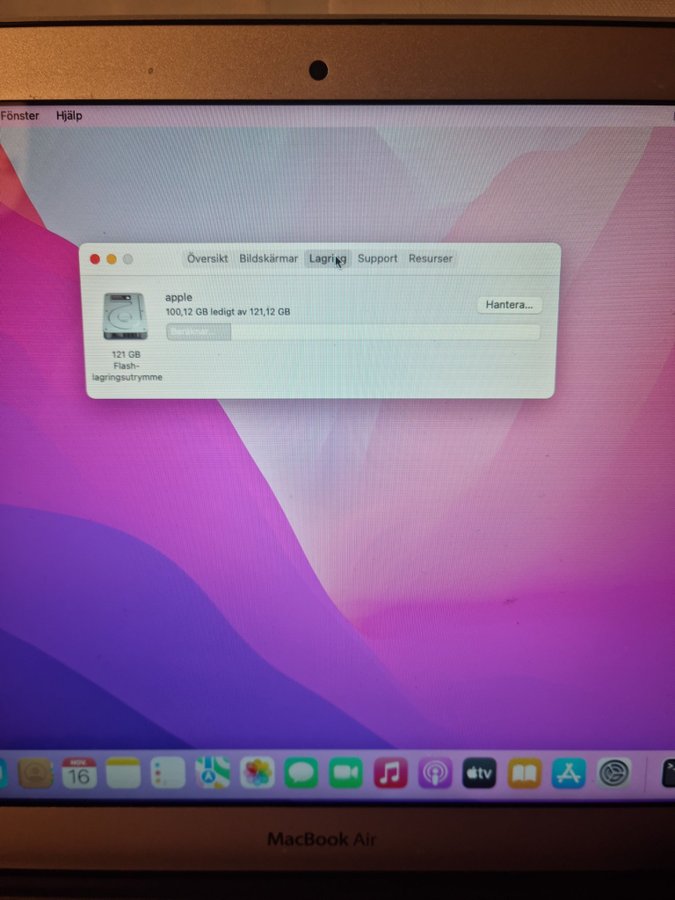Switch to the Bildskärmar tab
The width and height of the screenshot is (675, 900).
(268, 258)
